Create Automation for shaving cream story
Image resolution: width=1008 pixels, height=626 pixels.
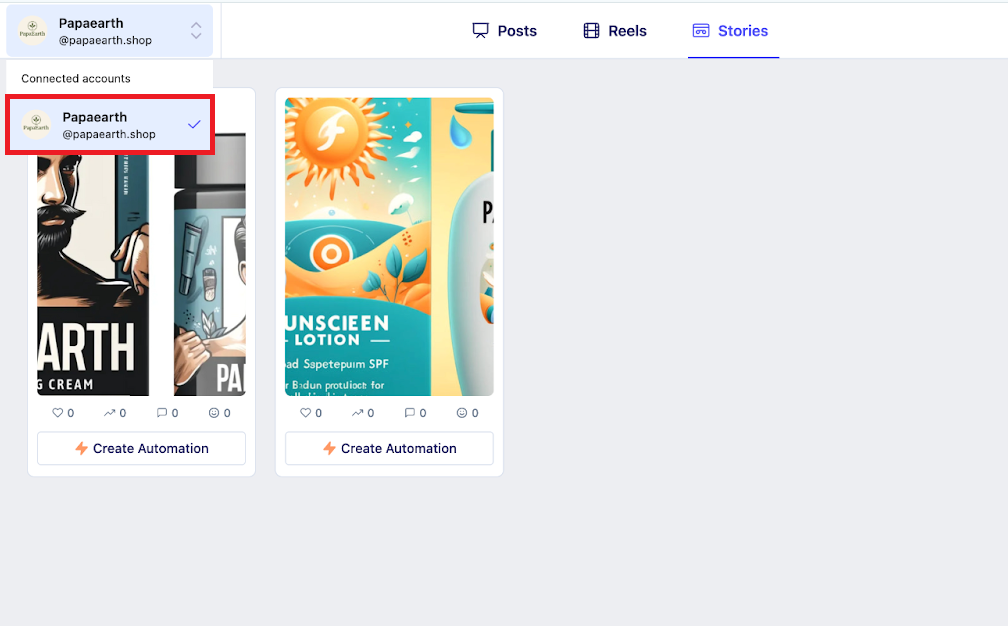[141, 448]
